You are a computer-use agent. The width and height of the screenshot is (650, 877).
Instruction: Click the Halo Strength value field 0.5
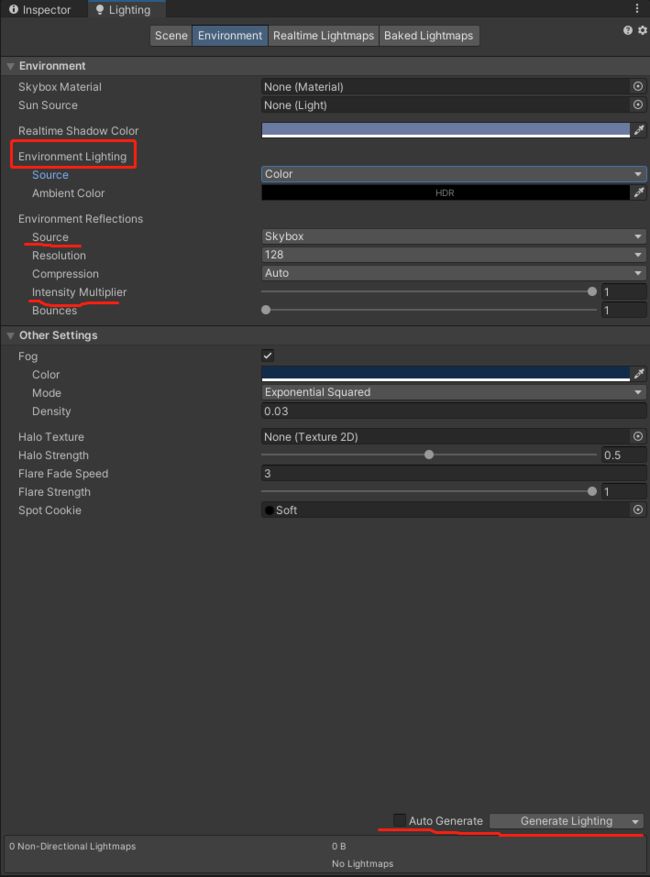624,455
